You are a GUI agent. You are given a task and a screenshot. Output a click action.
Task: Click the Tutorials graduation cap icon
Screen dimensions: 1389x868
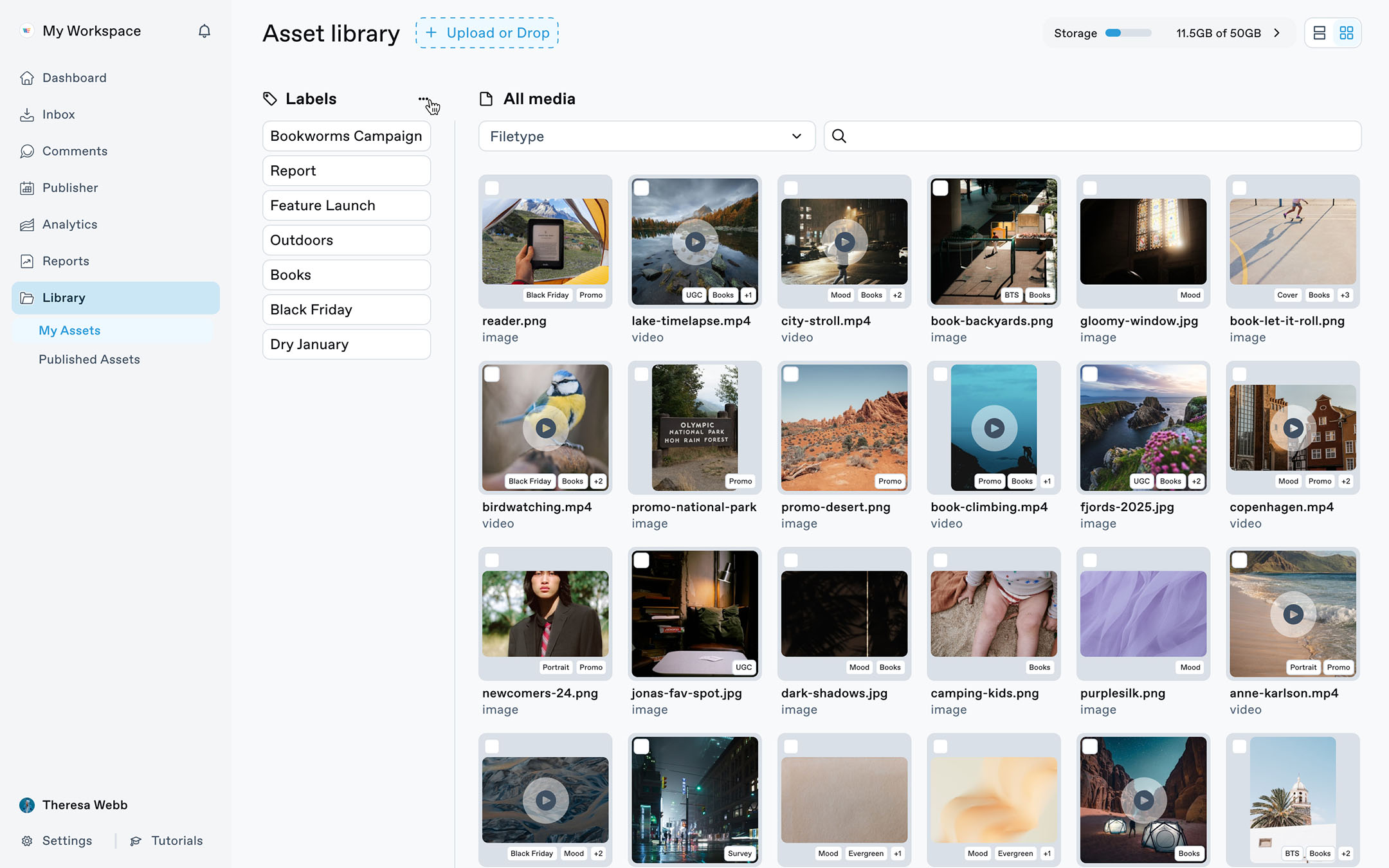point(136,841)
